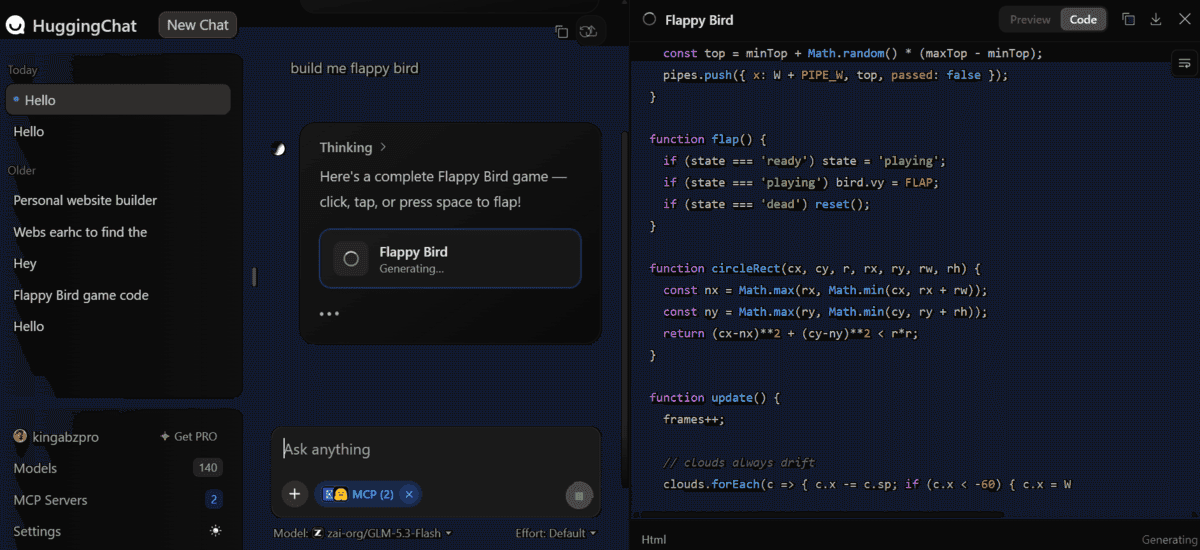The height and width of the screenshot is (550, 1200).
Task: Toggle light/dark theme sun icon
Action: tap(215, 531)
